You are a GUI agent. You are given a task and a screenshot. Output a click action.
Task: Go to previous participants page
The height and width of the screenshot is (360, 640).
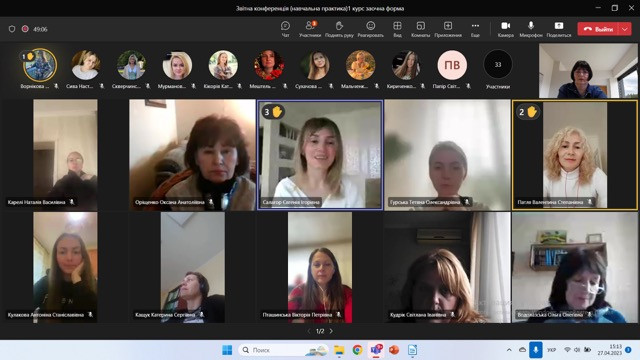coord(309,331)
